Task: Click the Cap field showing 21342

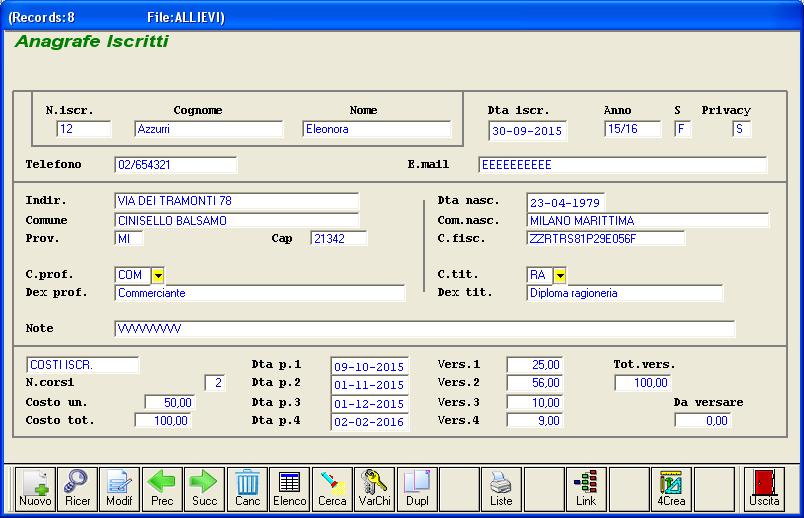Action: [339, 238]
